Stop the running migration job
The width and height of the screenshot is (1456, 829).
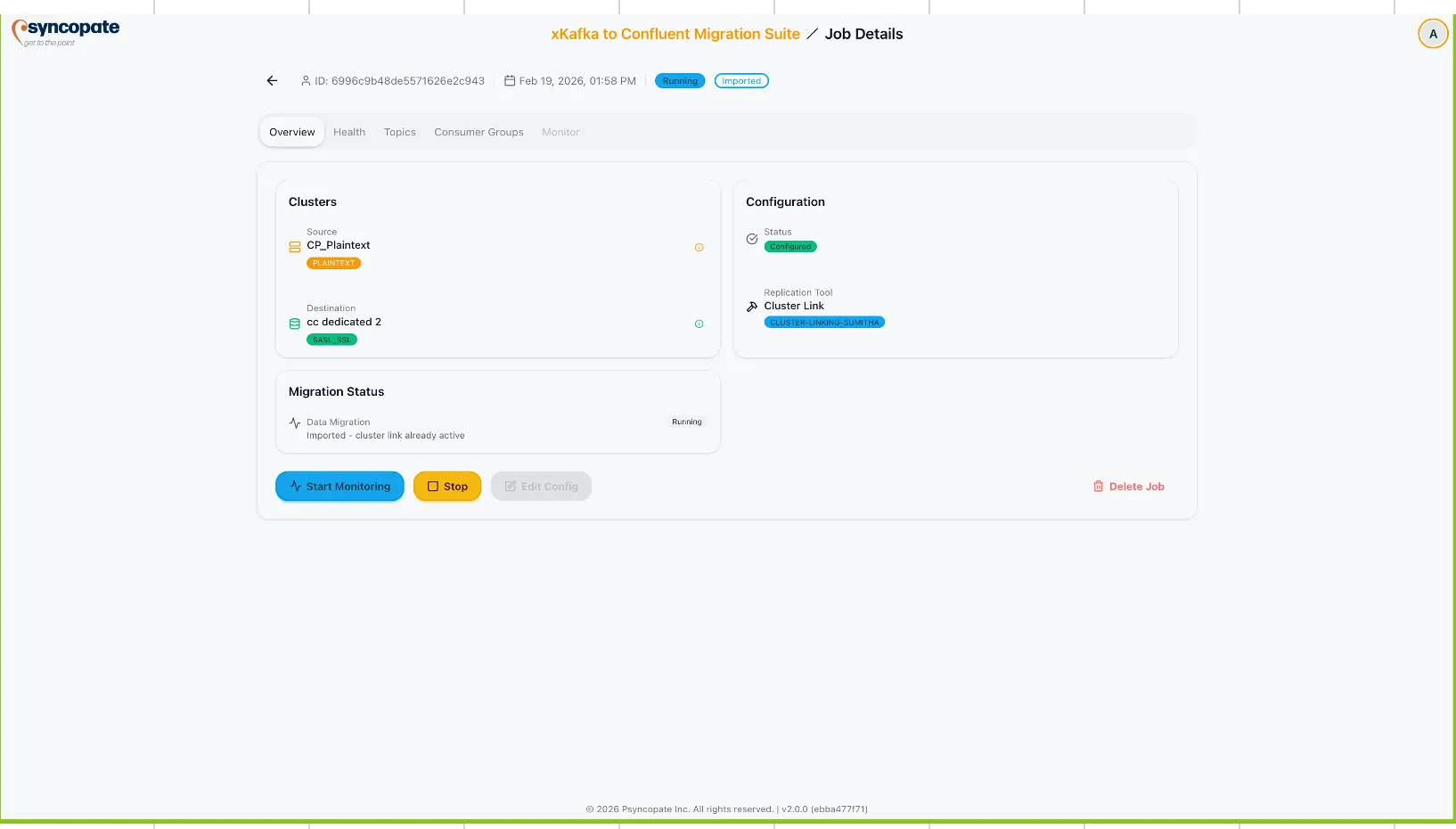point(447,487)
